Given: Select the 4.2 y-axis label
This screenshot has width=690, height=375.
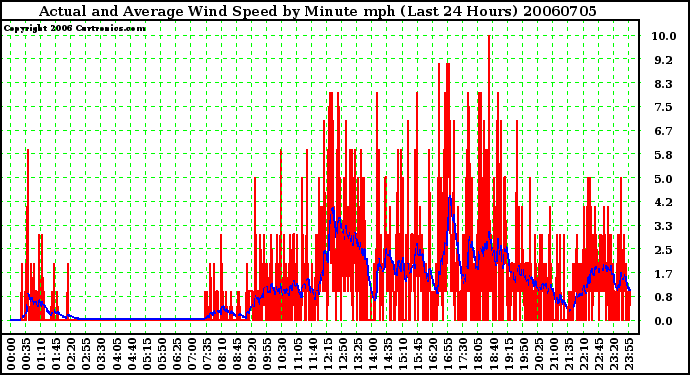Looking at the screenshot, I should coord(664,202).
